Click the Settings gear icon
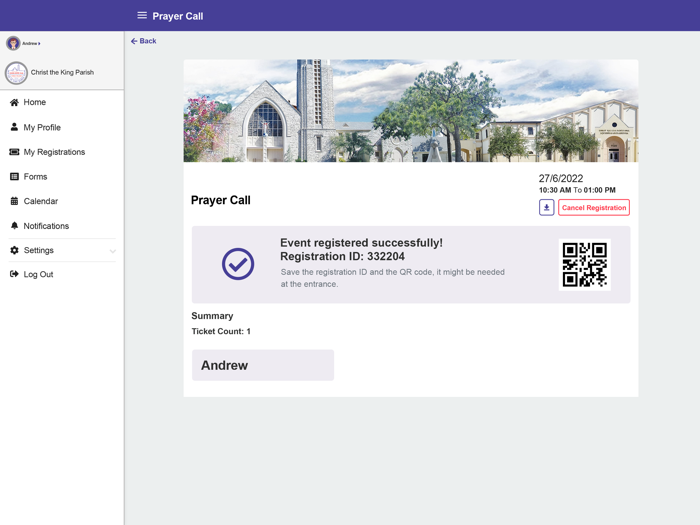The height and width of the screenshot is (525, 700). [14, 250]
